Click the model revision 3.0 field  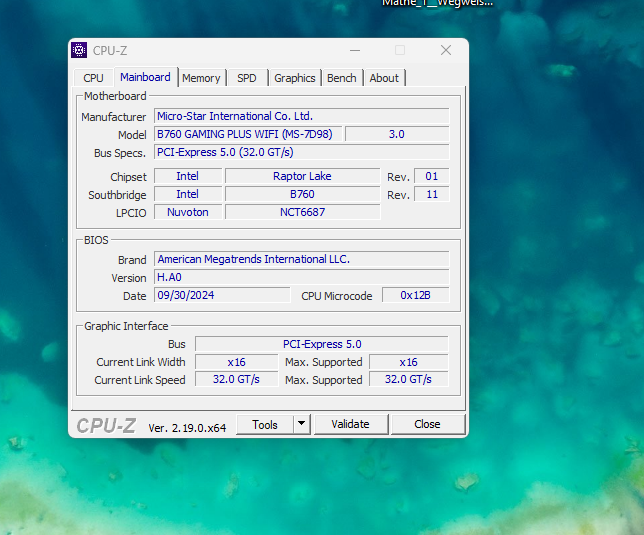tap(397, 134)
